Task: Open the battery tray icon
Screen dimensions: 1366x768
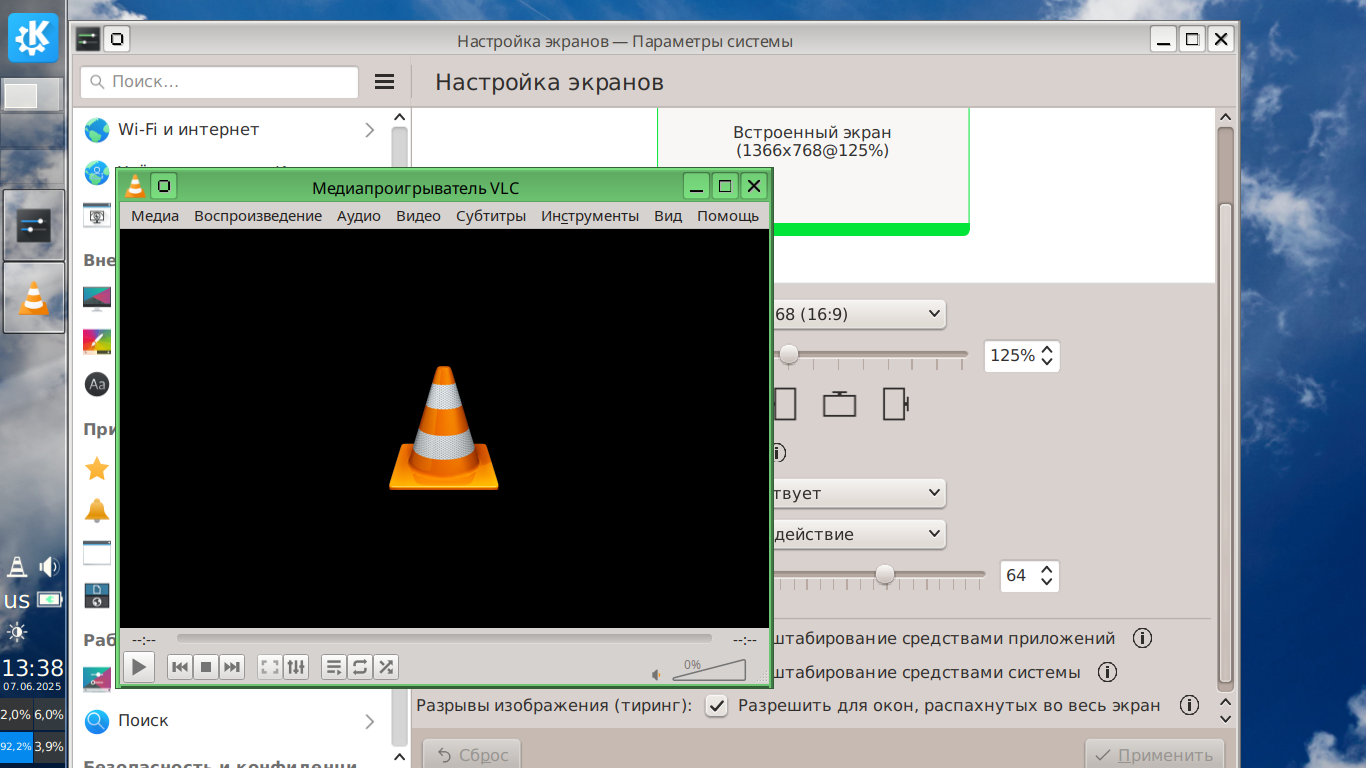Action: 49,600
